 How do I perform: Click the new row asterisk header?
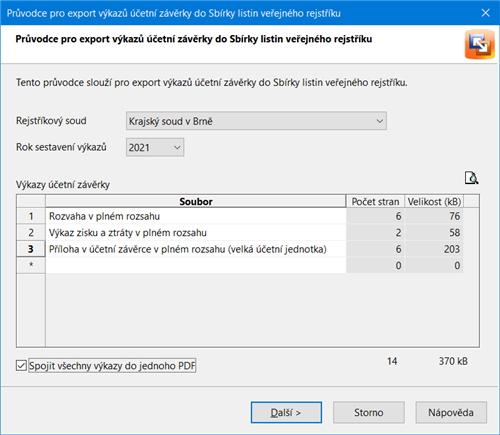[x=31, y=266]
